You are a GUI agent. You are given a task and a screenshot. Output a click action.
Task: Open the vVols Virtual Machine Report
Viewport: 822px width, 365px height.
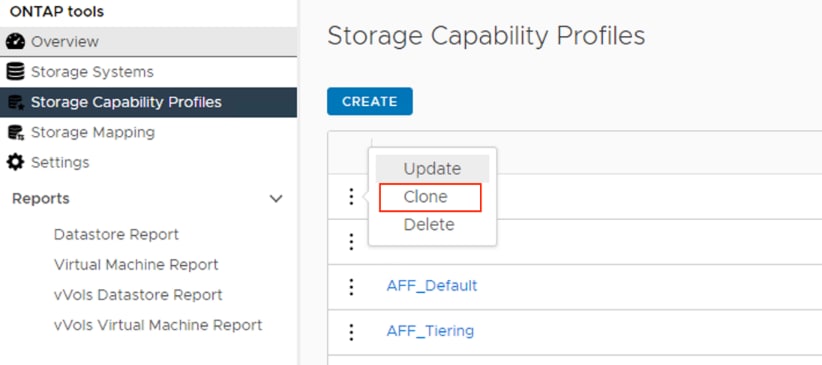tap(158, 325)
